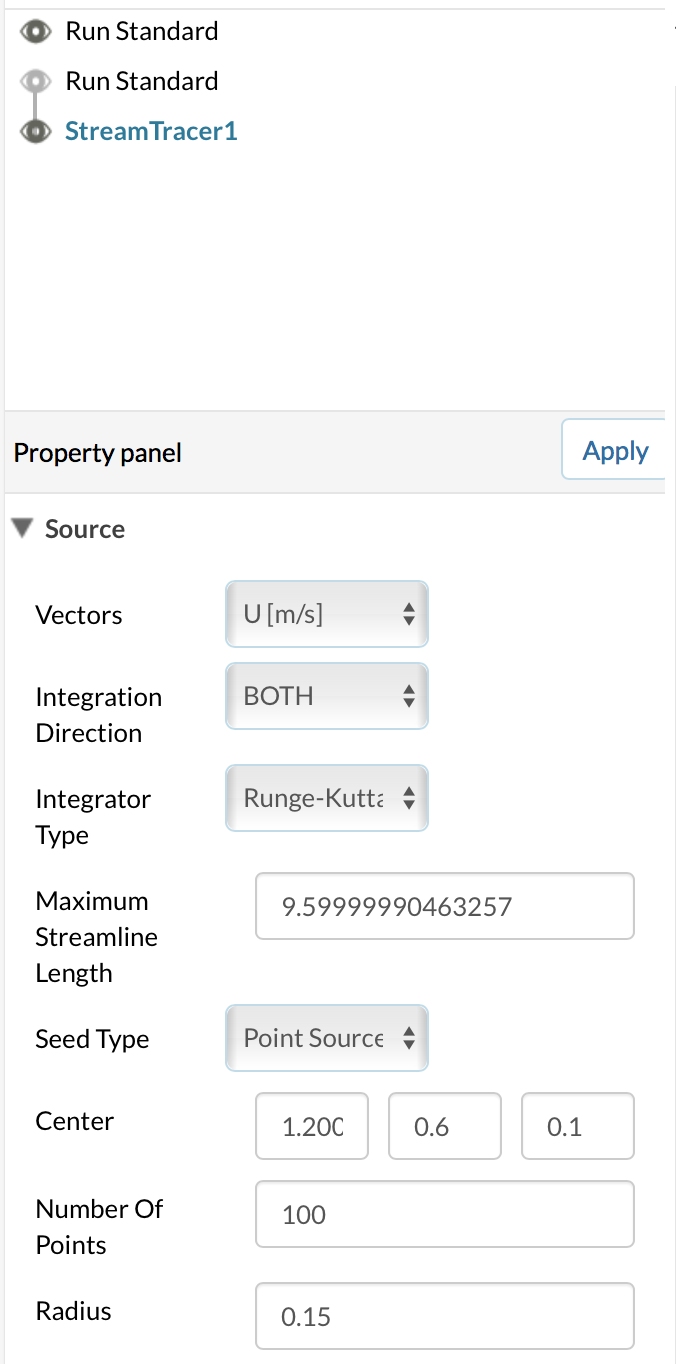Click the Property panel header label

98,453
